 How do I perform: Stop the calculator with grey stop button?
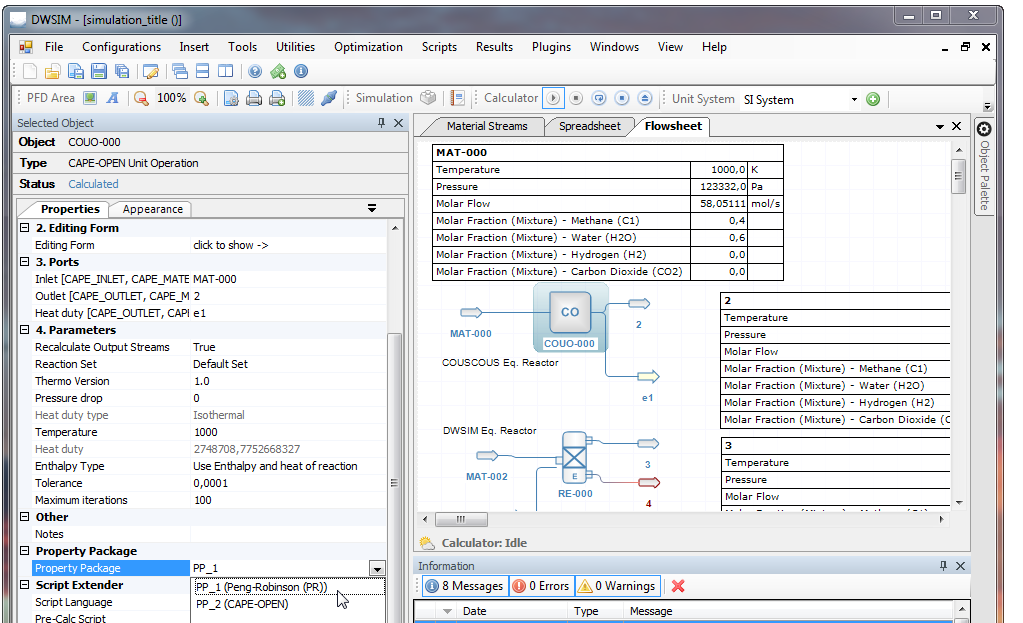click(x=576, y=98)
